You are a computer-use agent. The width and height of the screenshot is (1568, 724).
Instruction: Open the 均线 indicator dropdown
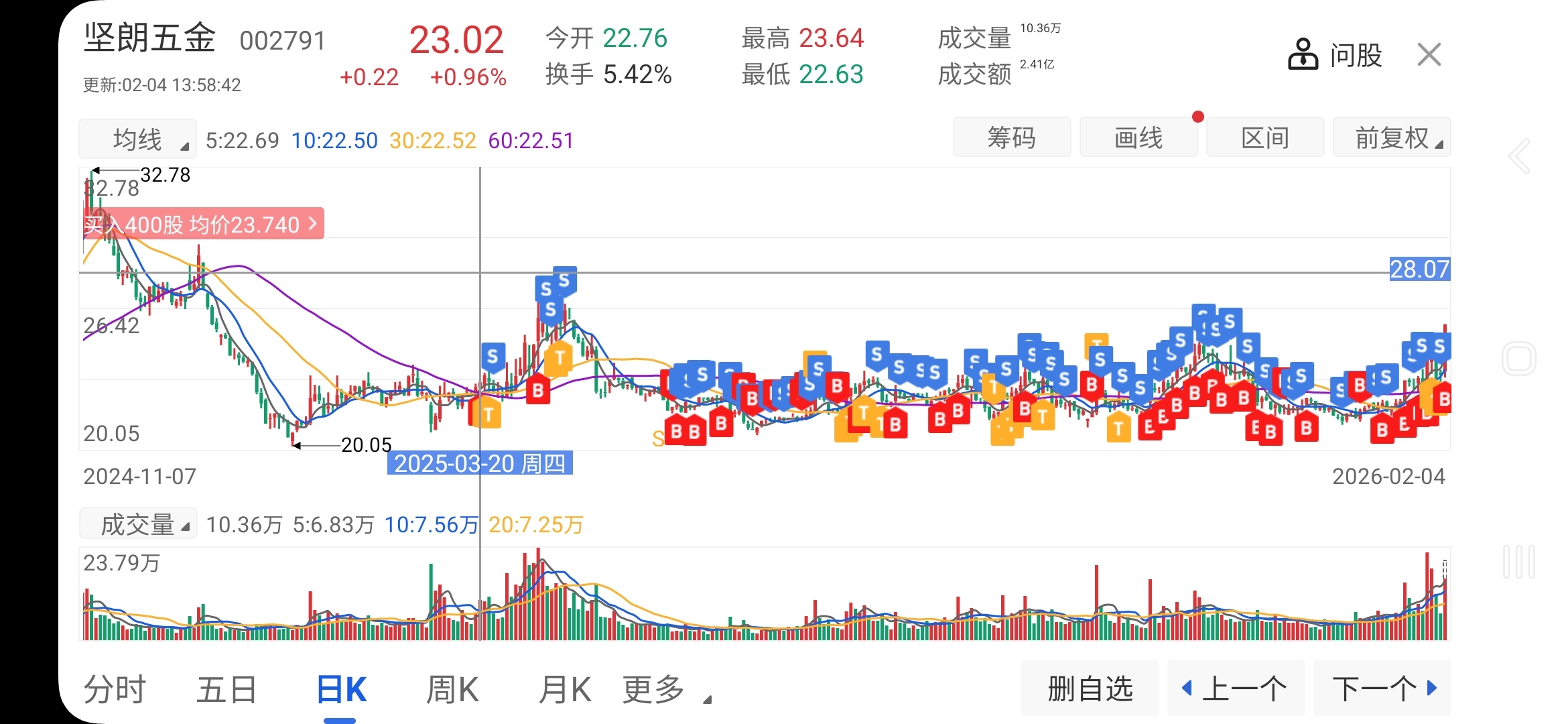137,139
